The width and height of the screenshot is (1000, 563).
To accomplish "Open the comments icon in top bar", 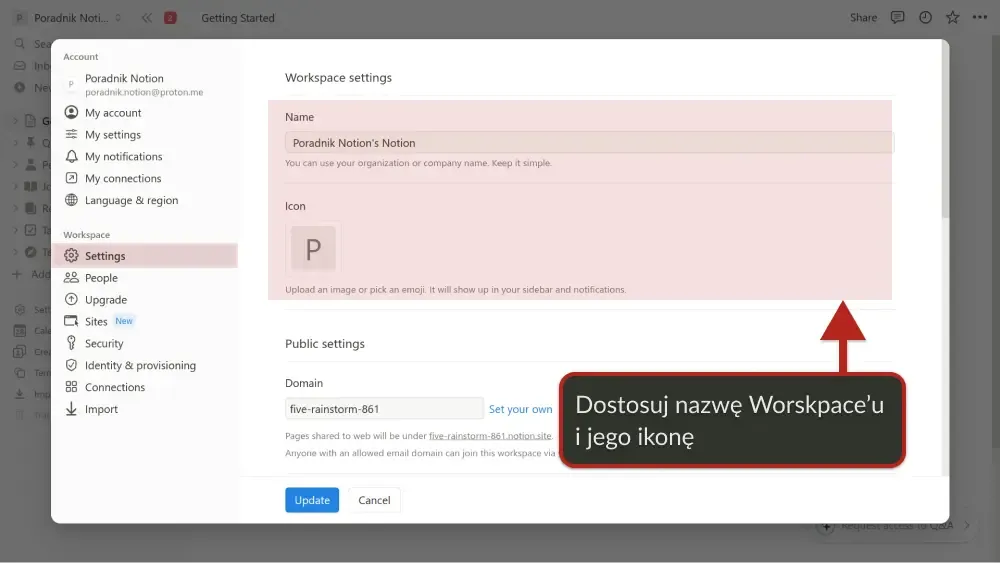I will (897, 17).
